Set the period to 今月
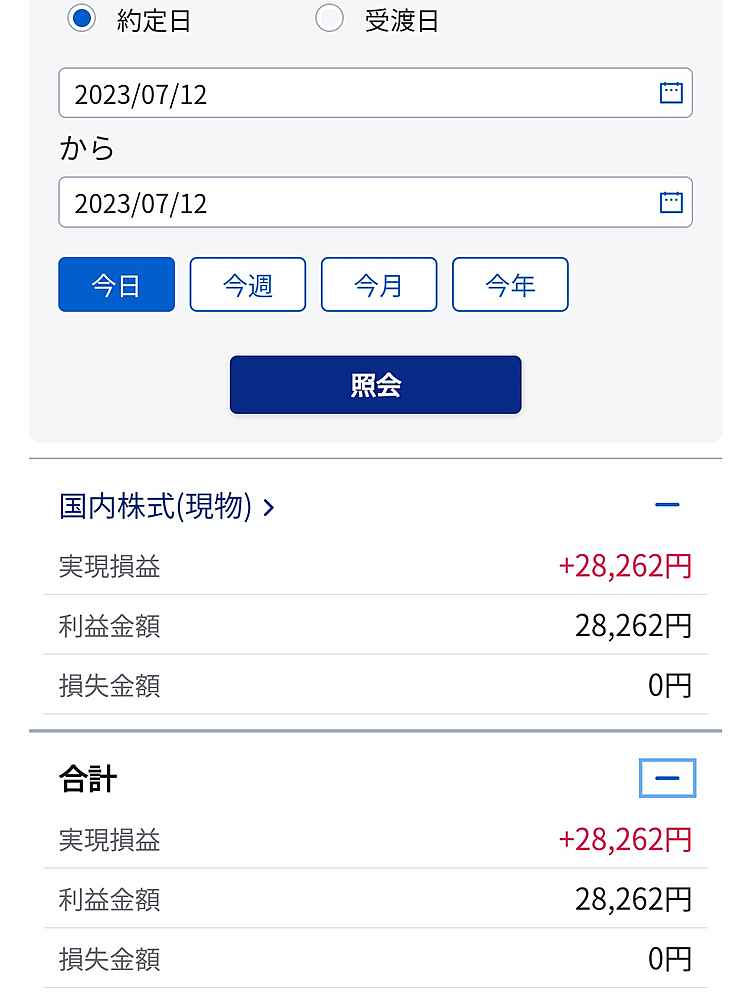 379,285
